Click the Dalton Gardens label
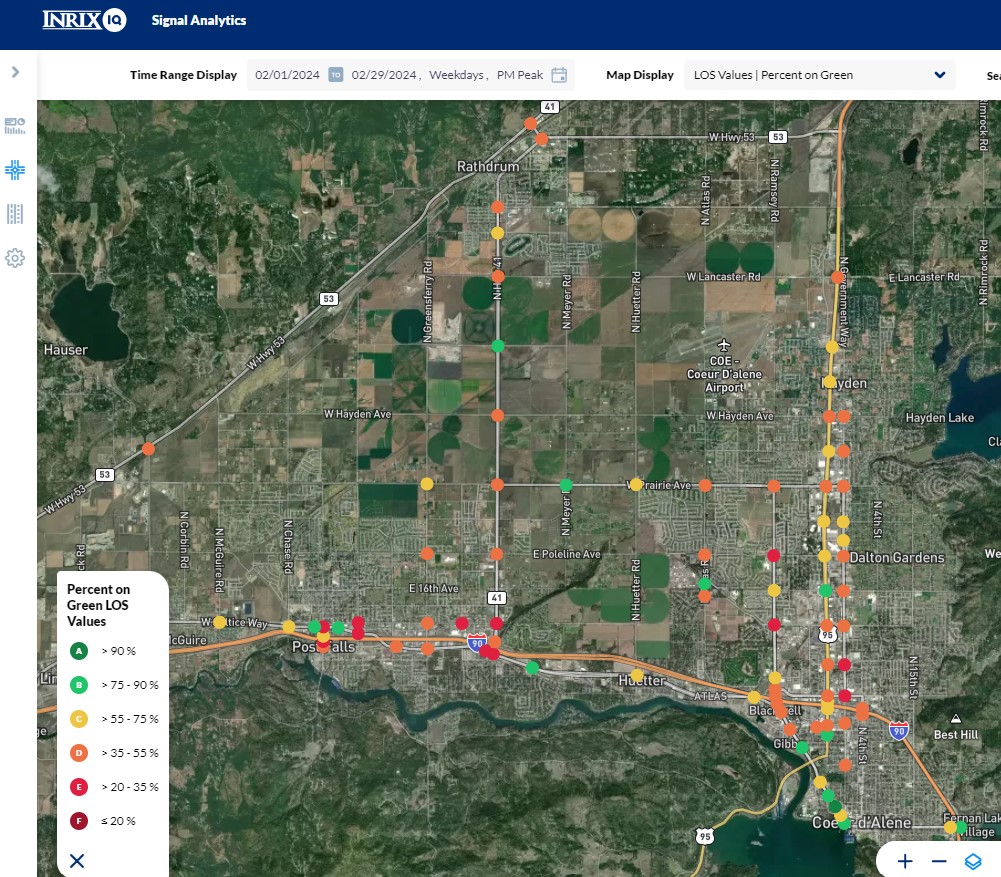 pos(897,557)
